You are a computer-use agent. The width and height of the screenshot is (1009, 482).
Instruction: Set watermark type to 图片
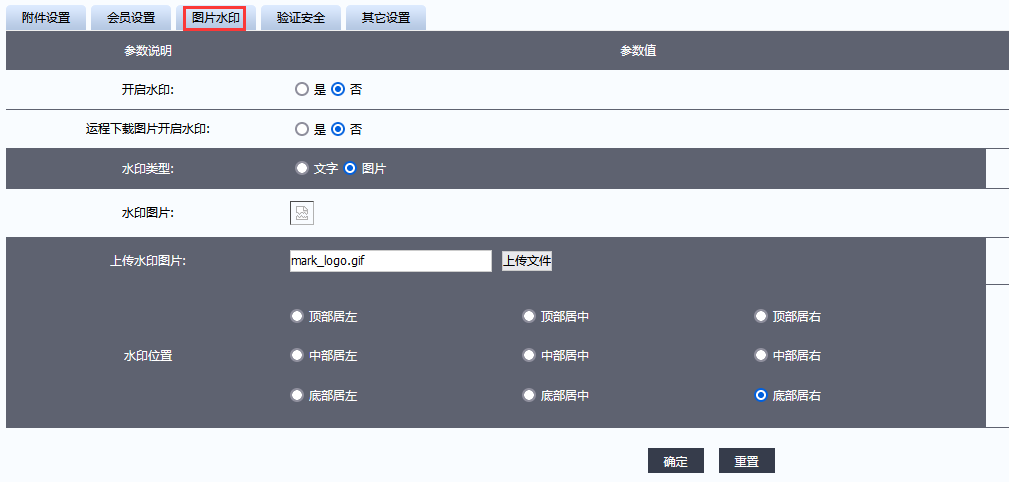350,168
